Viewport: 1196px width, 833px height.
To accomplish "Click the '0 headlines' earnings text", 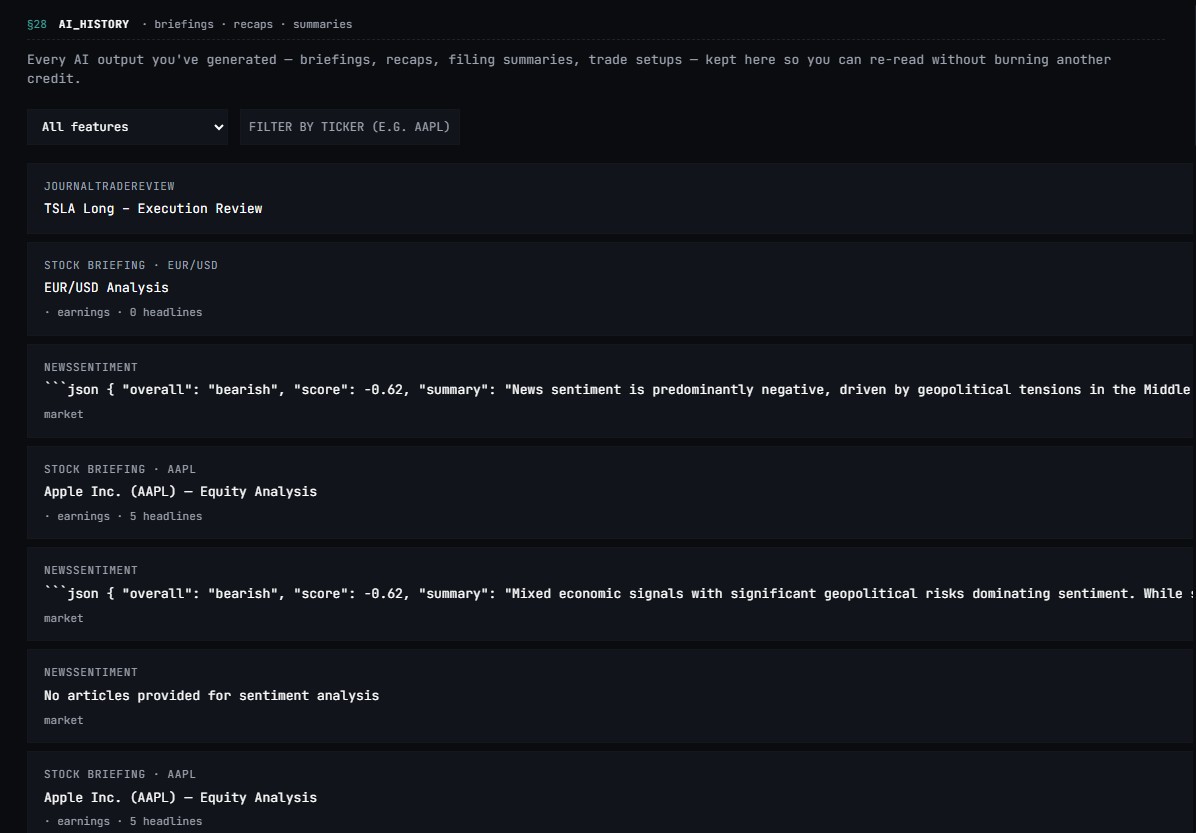I will pos(124,312).
